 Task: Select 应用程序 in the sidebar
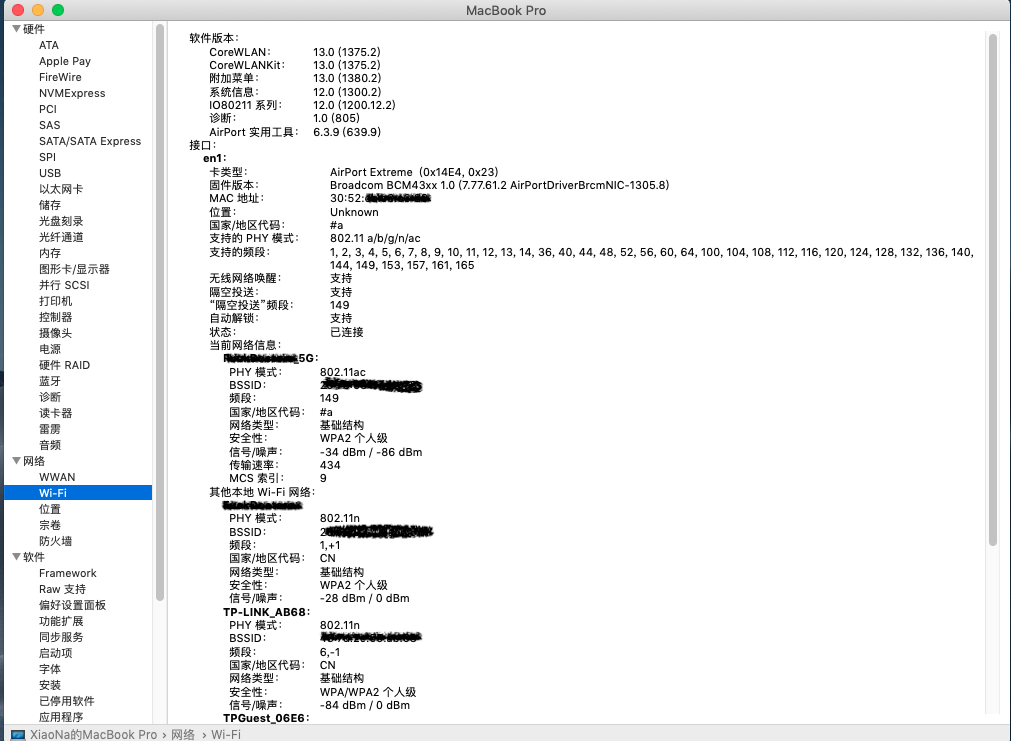click(x=61, y=717)
